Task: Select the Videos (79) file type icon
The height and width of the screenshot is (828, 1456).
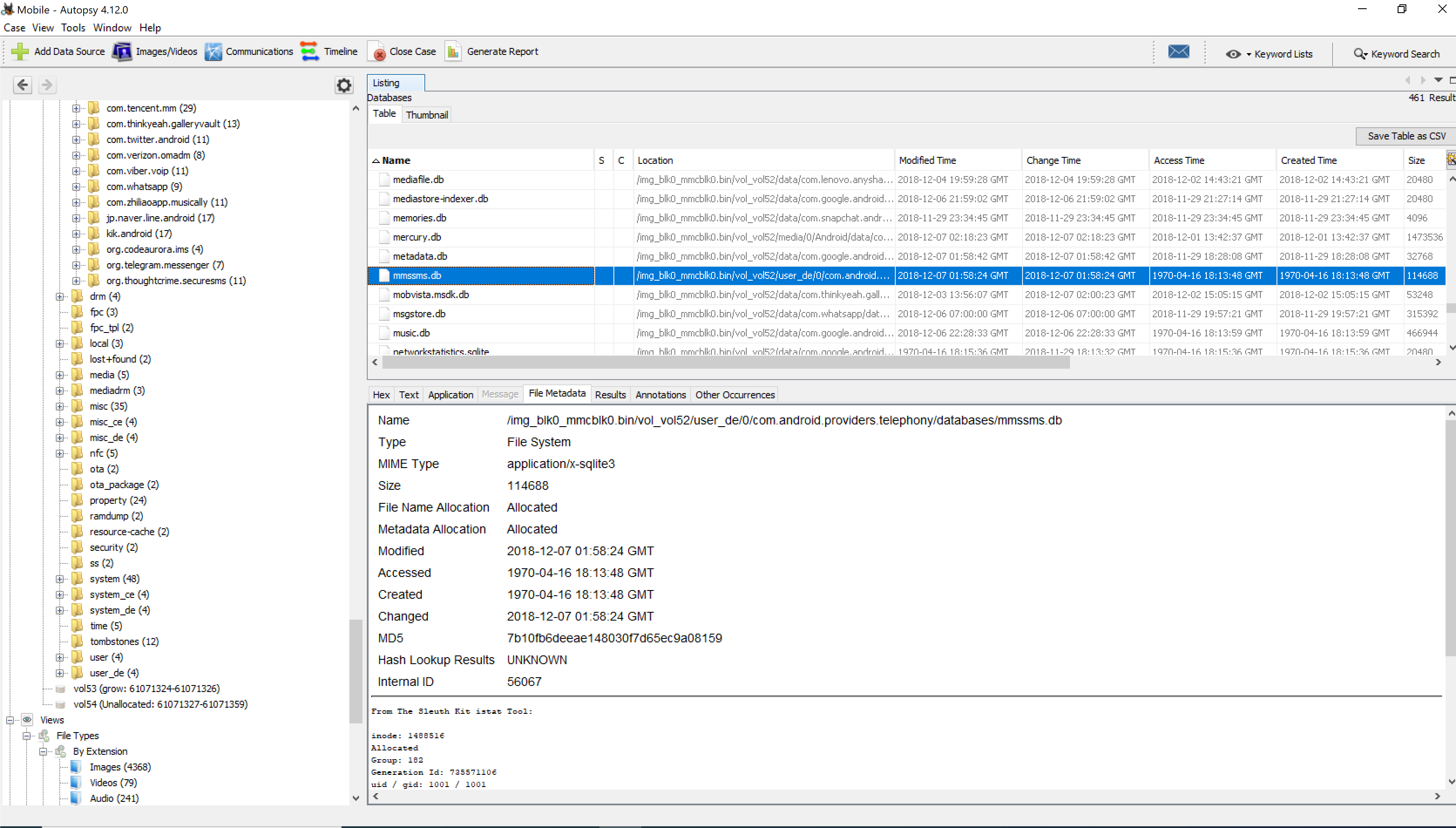Action: click(x=76, y=783)
